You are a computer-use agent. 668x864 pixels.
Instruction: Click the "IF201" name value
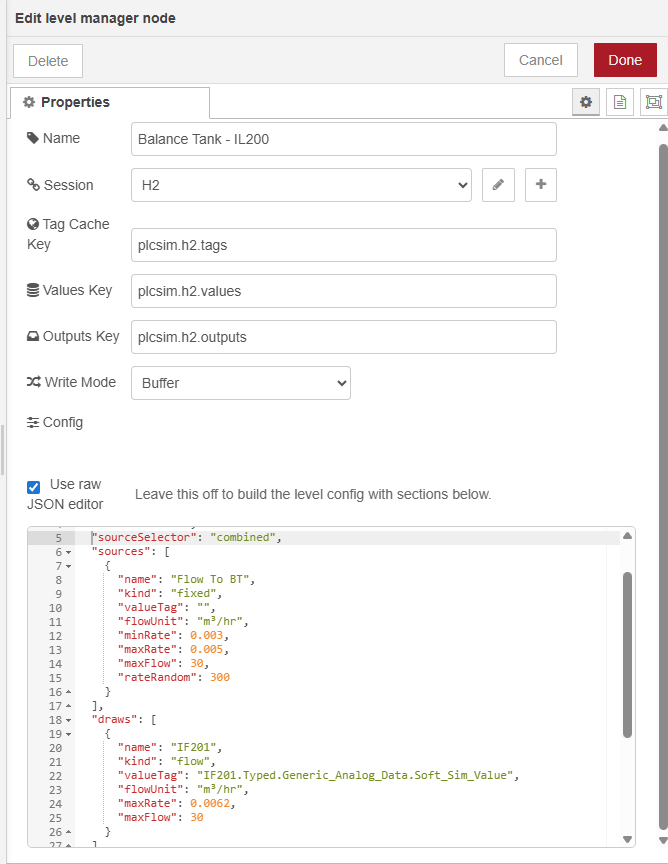(x=193, y=747)
